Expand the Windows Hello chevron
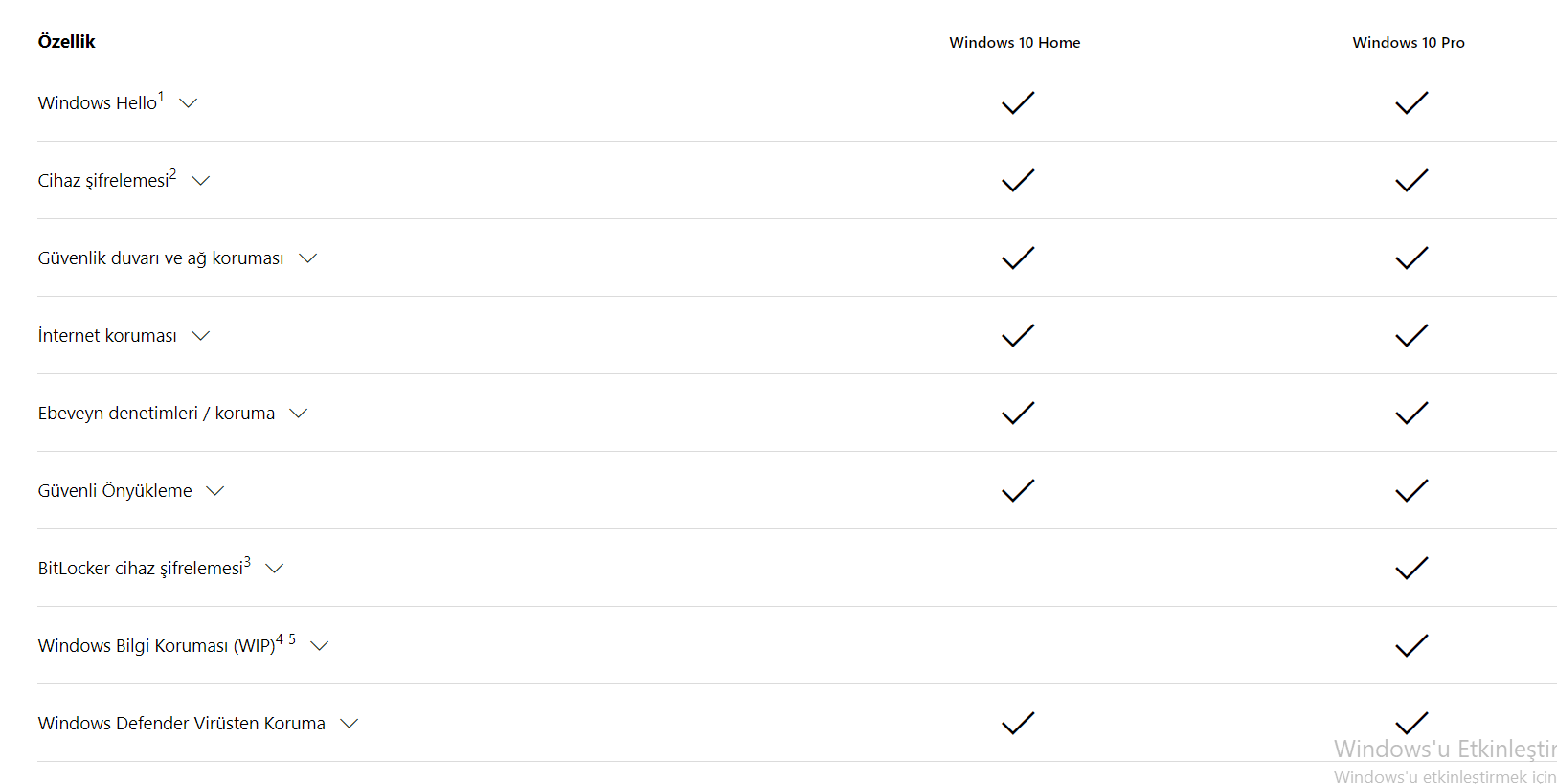 [x=189, y=103]
